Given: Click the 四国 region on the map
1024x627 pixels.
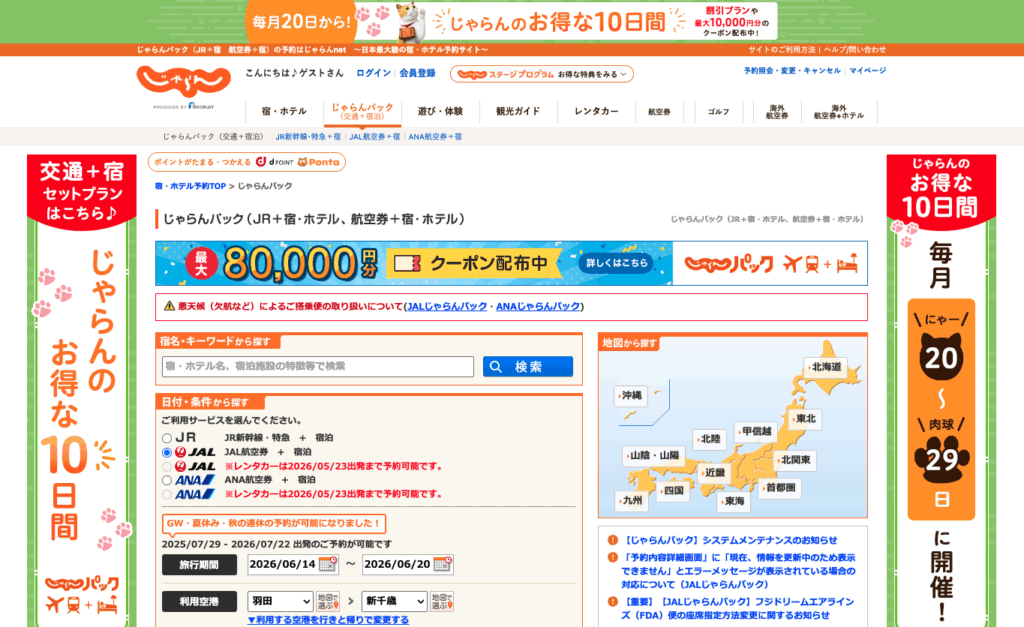Looking at the screenshot, I should point(672,490).
